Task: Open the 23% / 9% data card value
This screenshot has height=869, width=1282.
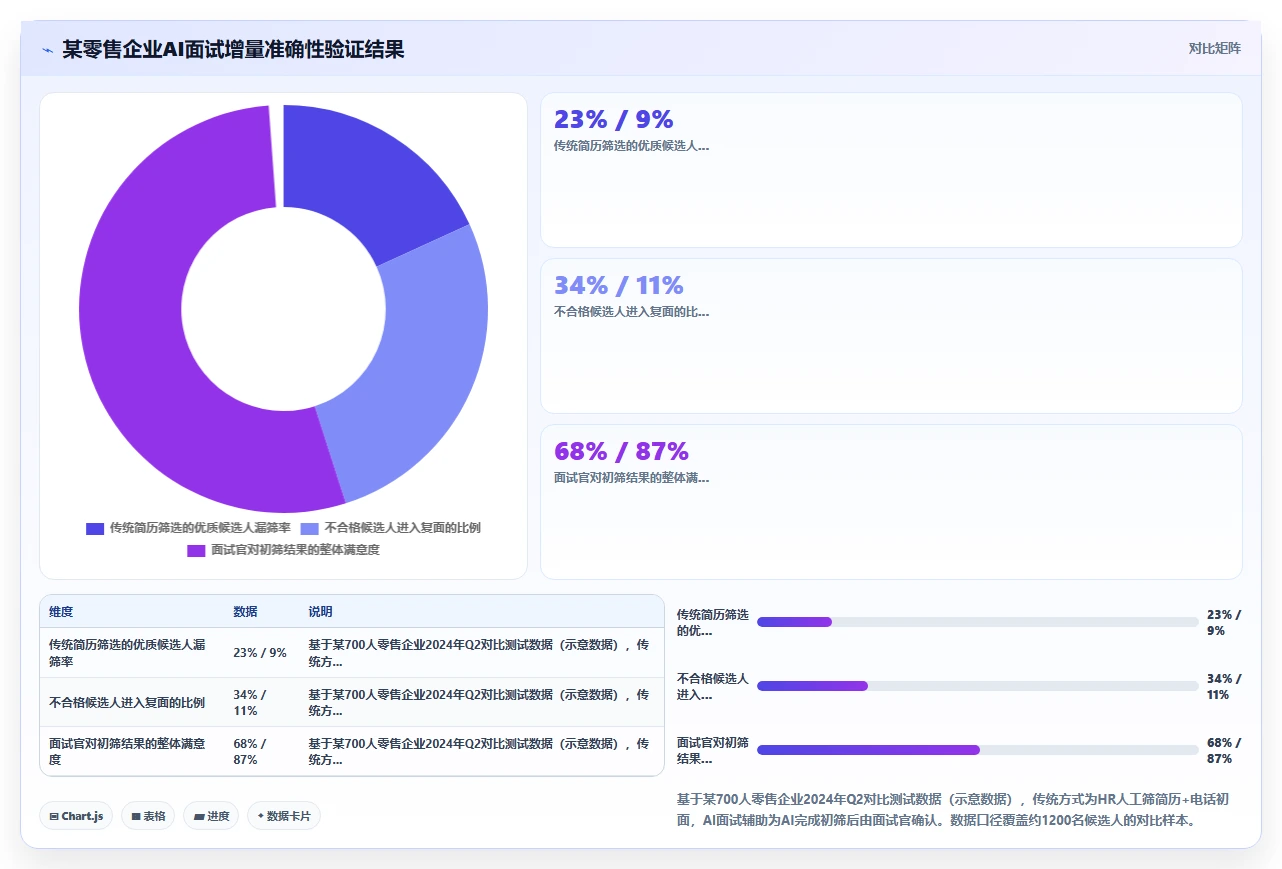Action: tap(614, 120)
